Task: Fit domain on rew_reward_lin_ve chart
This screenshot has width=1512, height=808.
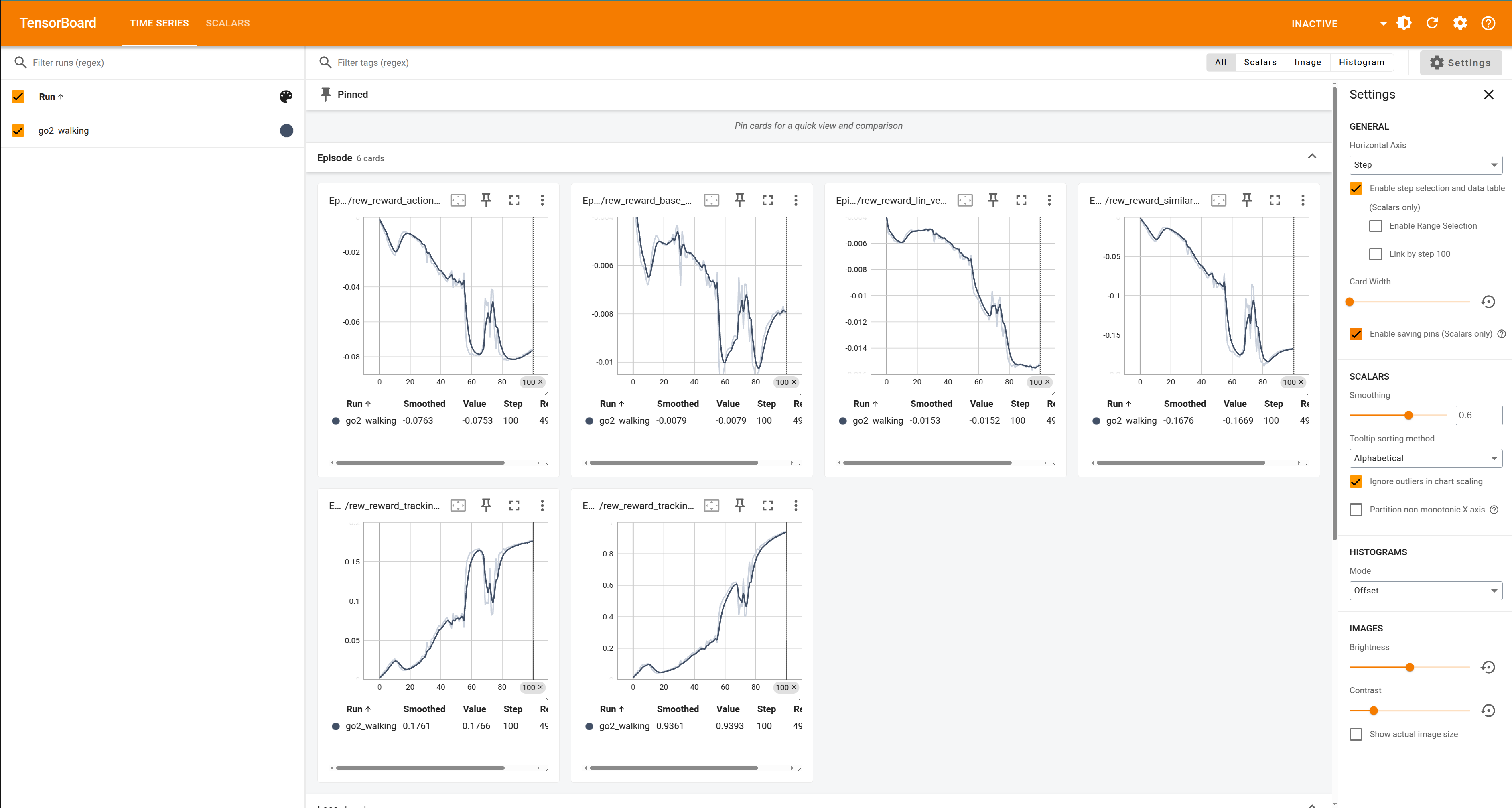Action: click(x=965, y=200)
